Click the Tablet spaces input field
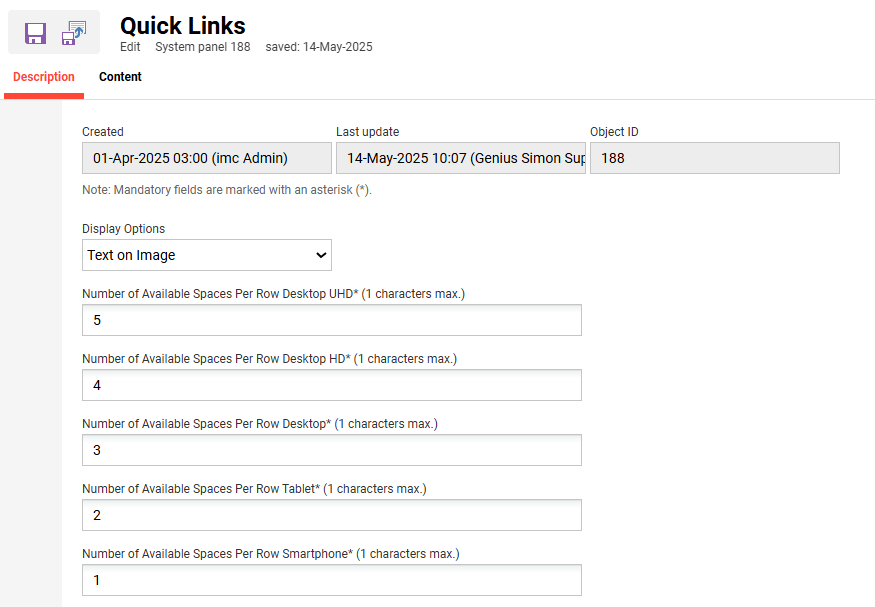The width and height of the screenshot is (875, 607). 331,515
